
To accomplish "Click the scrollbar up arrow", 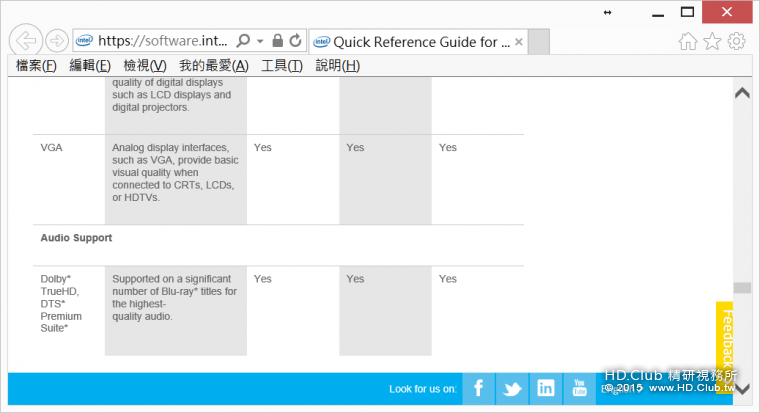I will tap(742, 94).
